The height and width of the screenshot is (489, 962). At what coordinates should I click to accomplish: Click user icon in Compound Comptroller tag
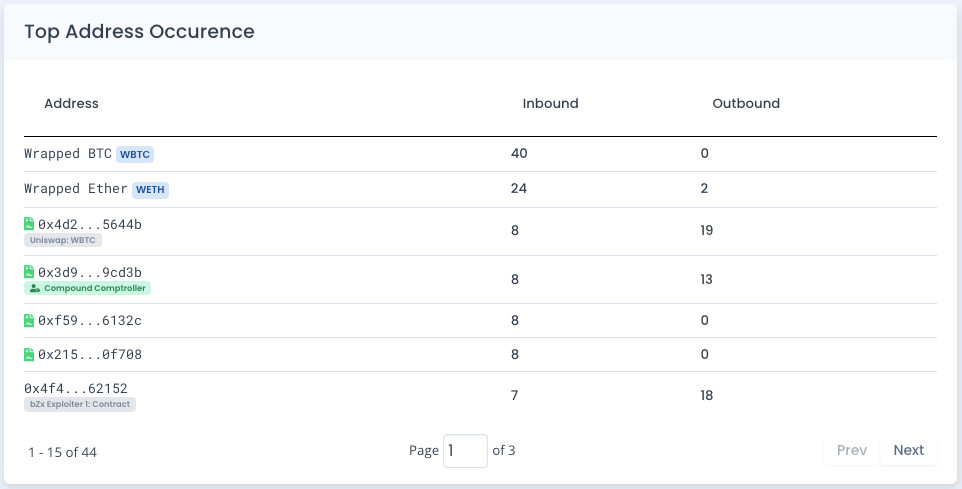pyautogui.click(x=35, y=288)
